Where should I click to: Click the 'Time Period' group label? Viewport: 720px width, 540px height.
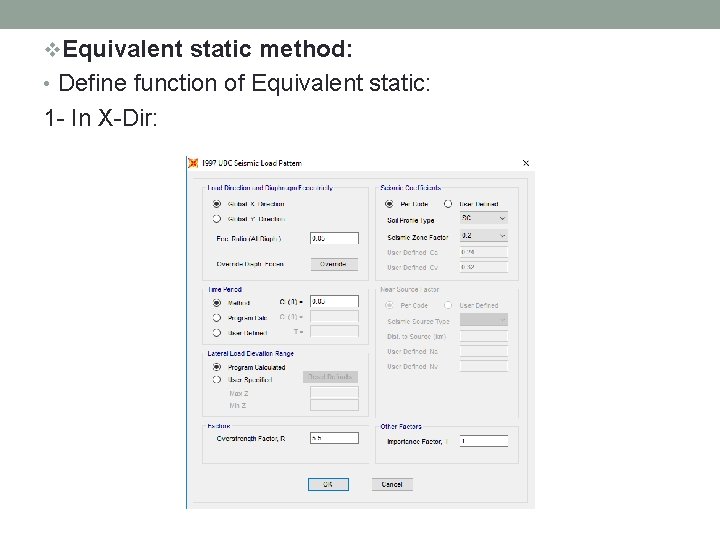225,290
